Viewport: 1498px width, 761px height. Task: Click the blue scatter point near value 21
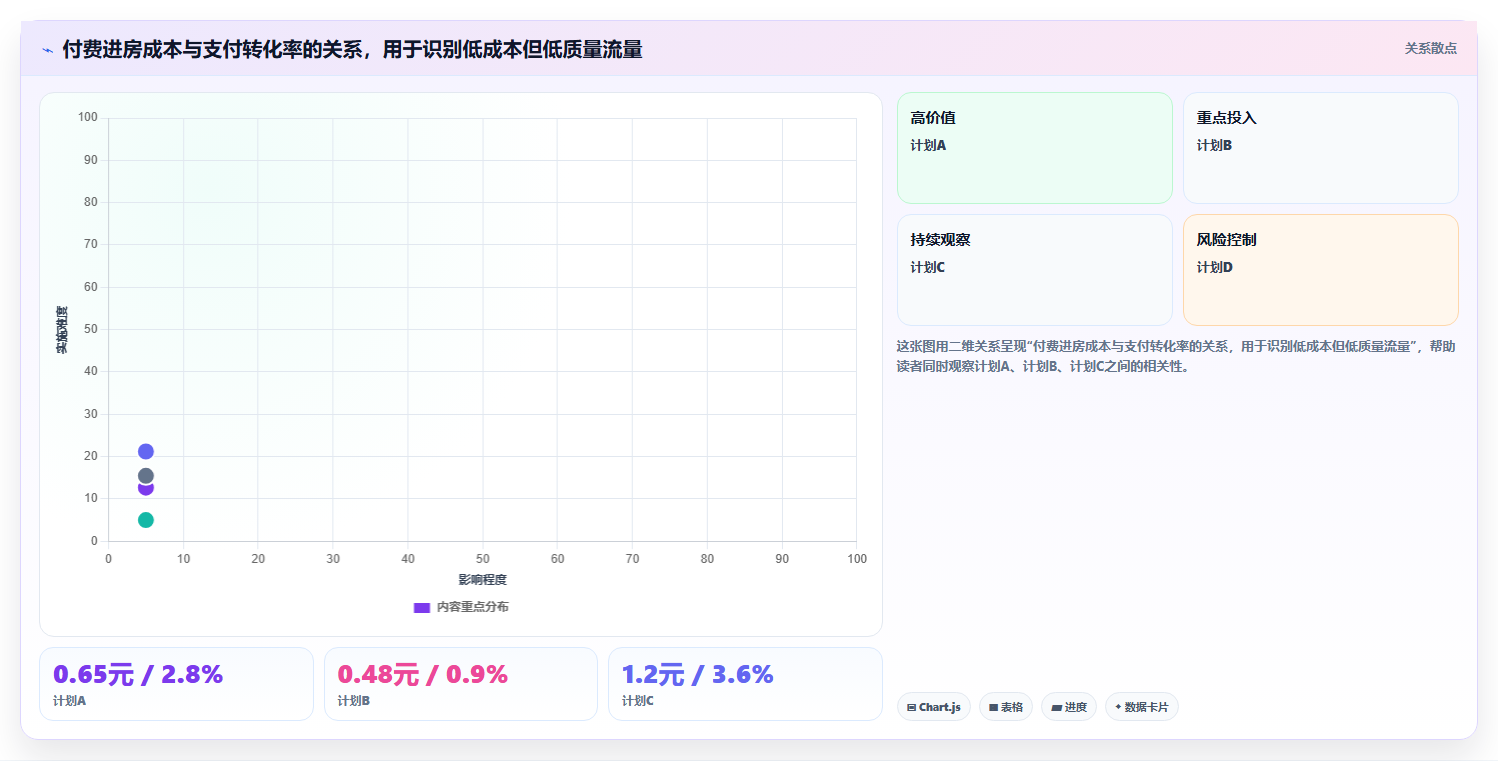pyautogui.click(x=146, y=452)
